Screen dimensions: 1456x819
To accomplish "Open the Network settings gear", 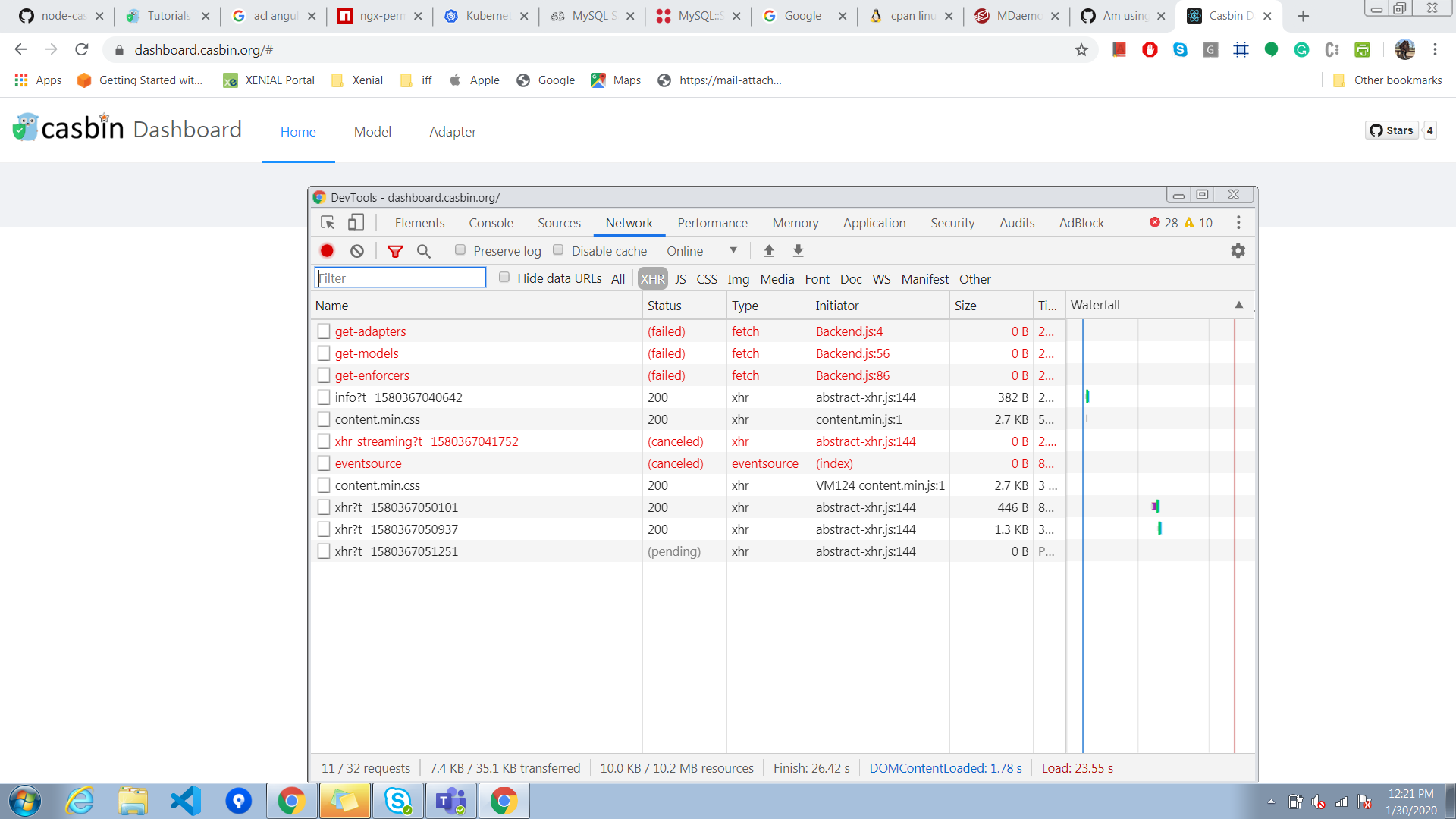I will (1238, 250).
